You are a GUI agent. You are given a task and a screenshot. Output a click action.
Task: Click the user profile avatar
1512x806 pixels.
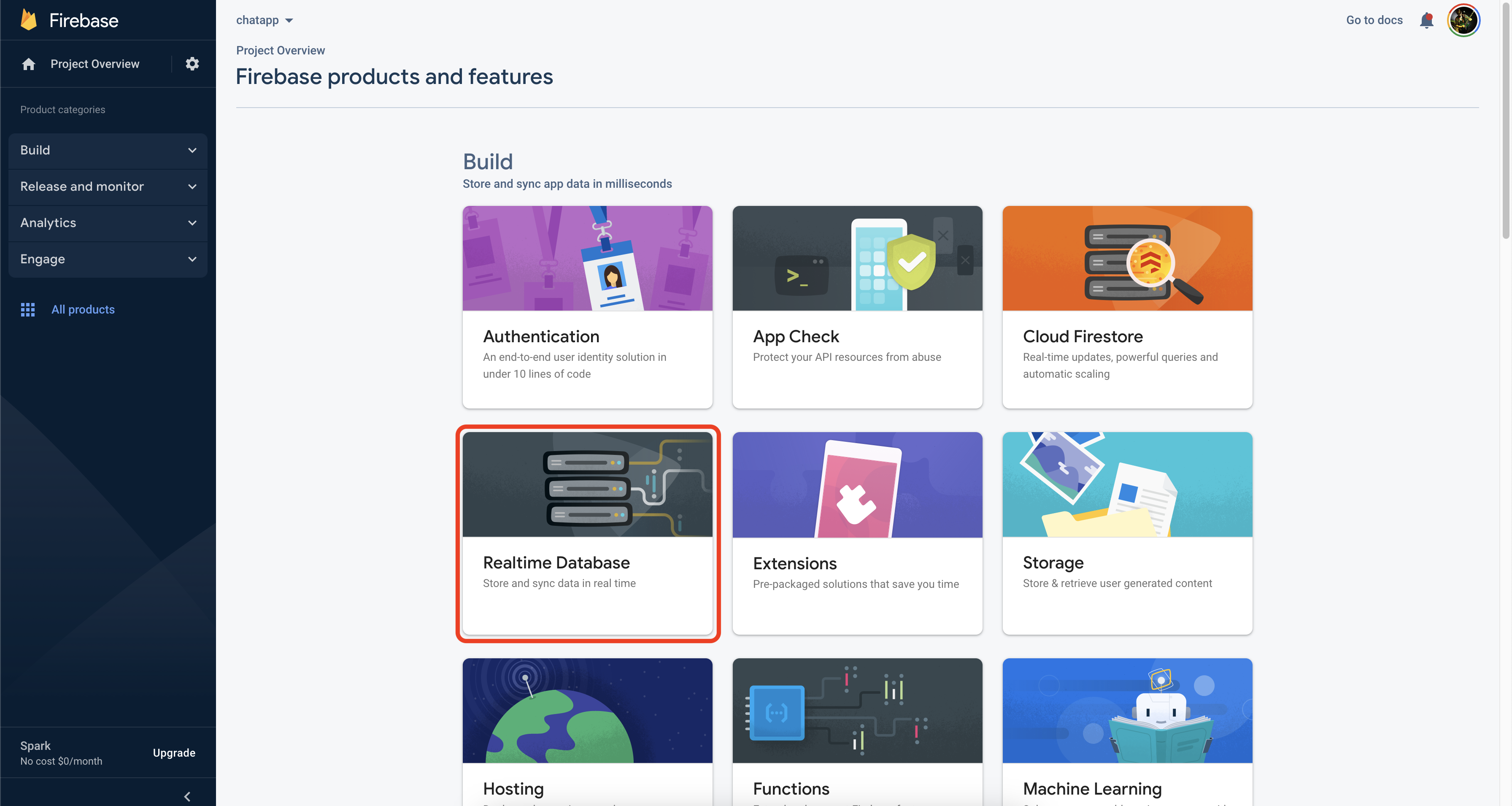1463,20
